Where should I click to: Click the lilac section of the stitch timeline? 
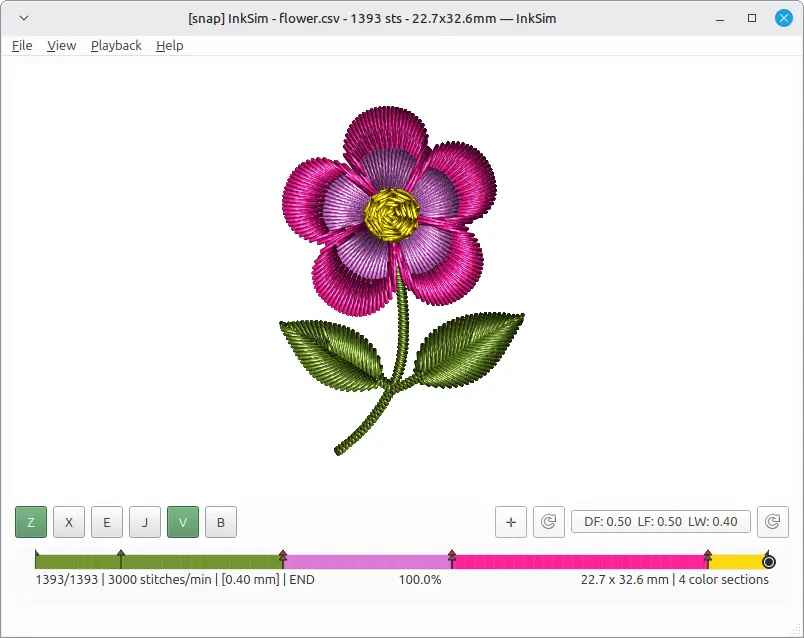367,562
